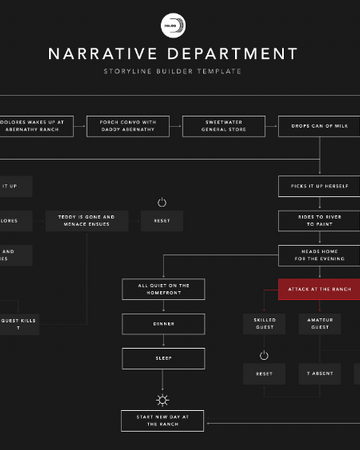Select Skilled Guest node

point(264,324)
